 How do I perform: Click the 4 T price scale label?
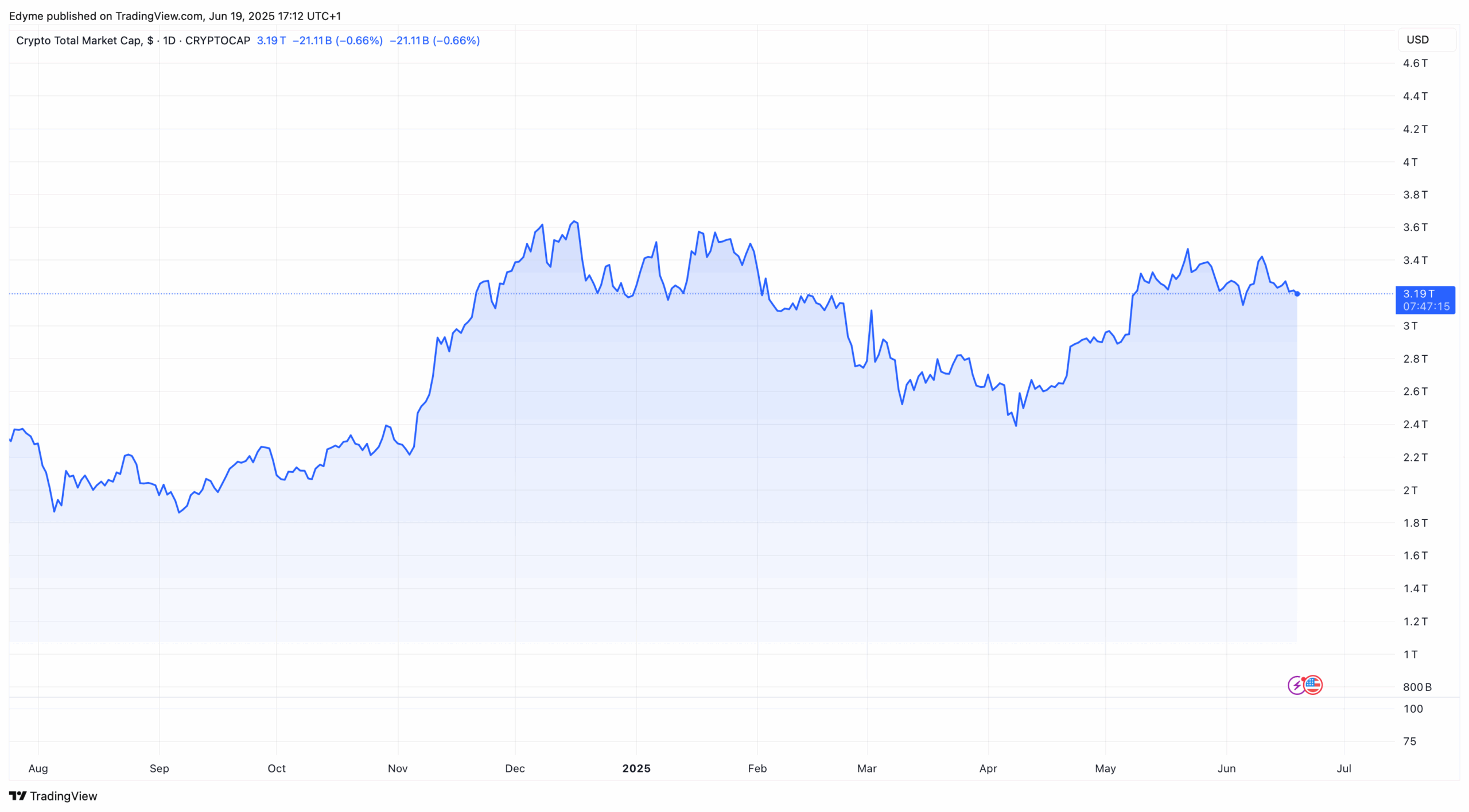(x=1410, y=162)
